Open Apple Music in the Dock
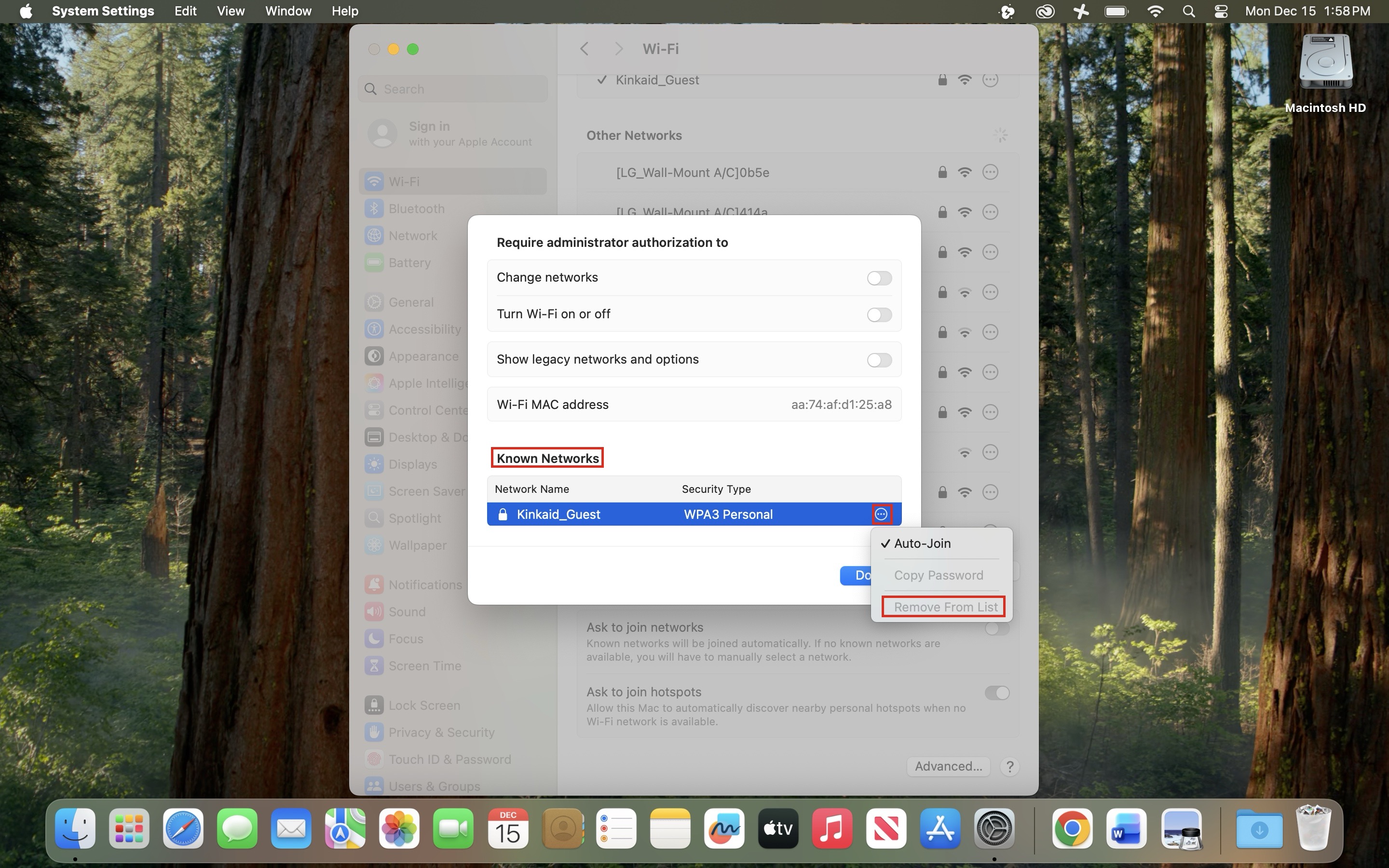 (831, 828)
